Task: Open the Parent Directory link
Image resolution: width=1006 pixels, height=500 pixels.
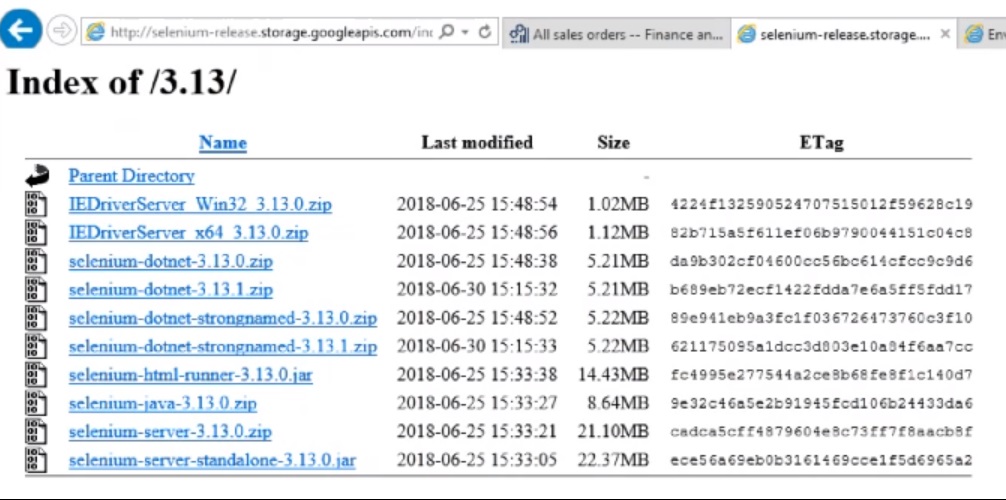Action: pos(132,176)
